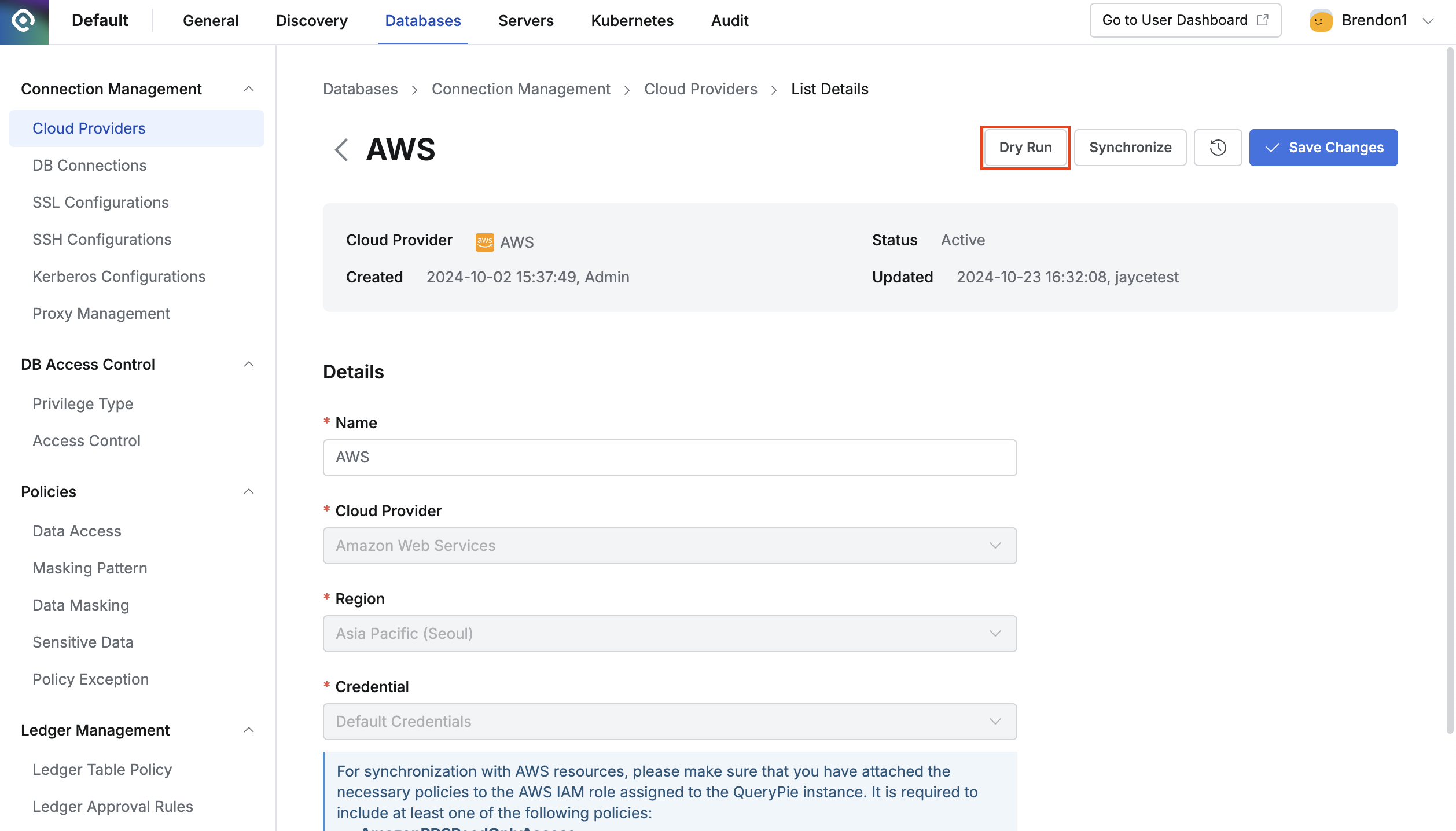Open the Brendon1 account menu chevron
The height and width of the screenshot is (831, 1456).
[x=1428, y=21]
